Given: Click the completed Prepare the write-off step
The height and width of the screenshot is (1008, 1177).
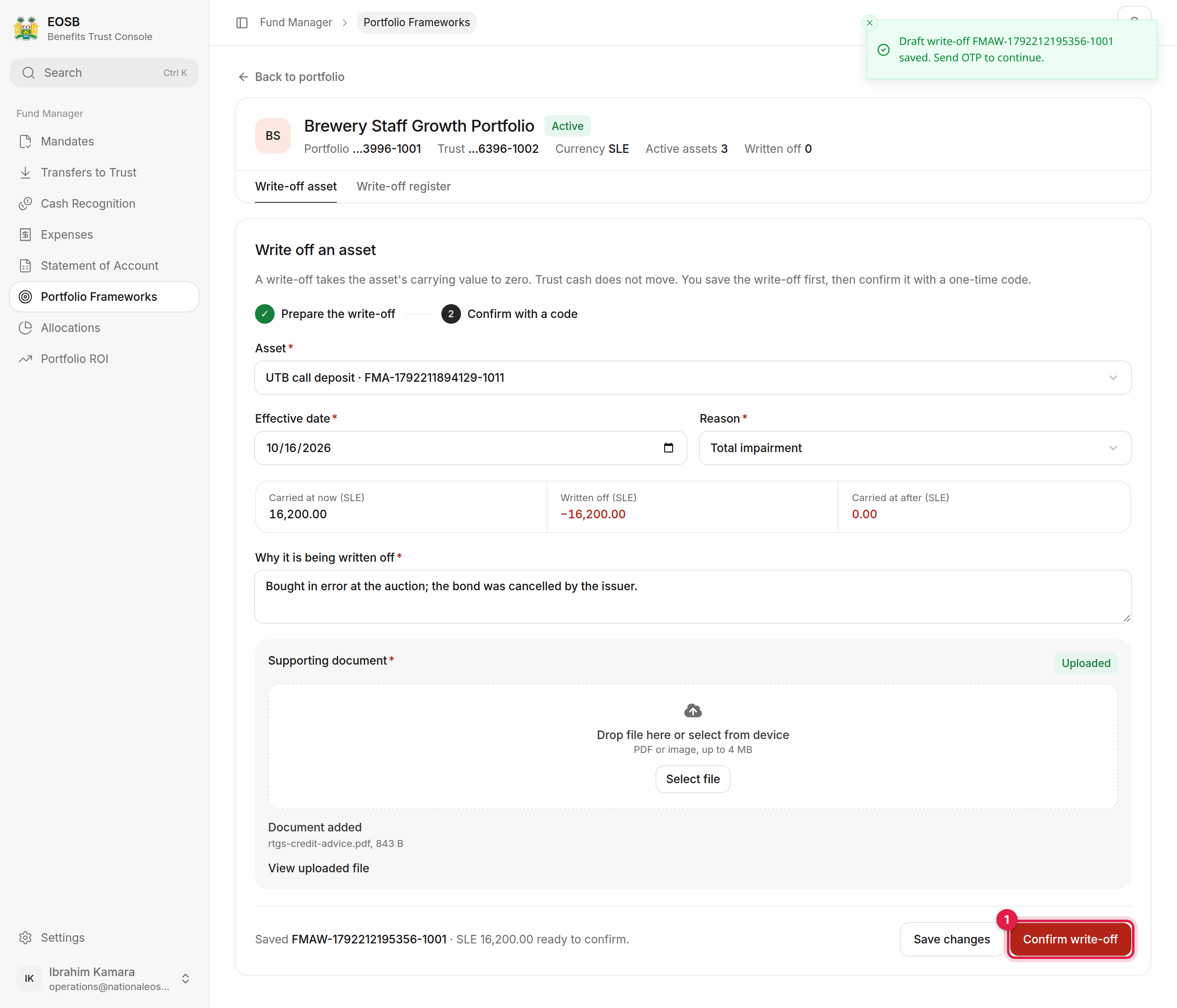Looking at the screenshot, I should point(325,314).
